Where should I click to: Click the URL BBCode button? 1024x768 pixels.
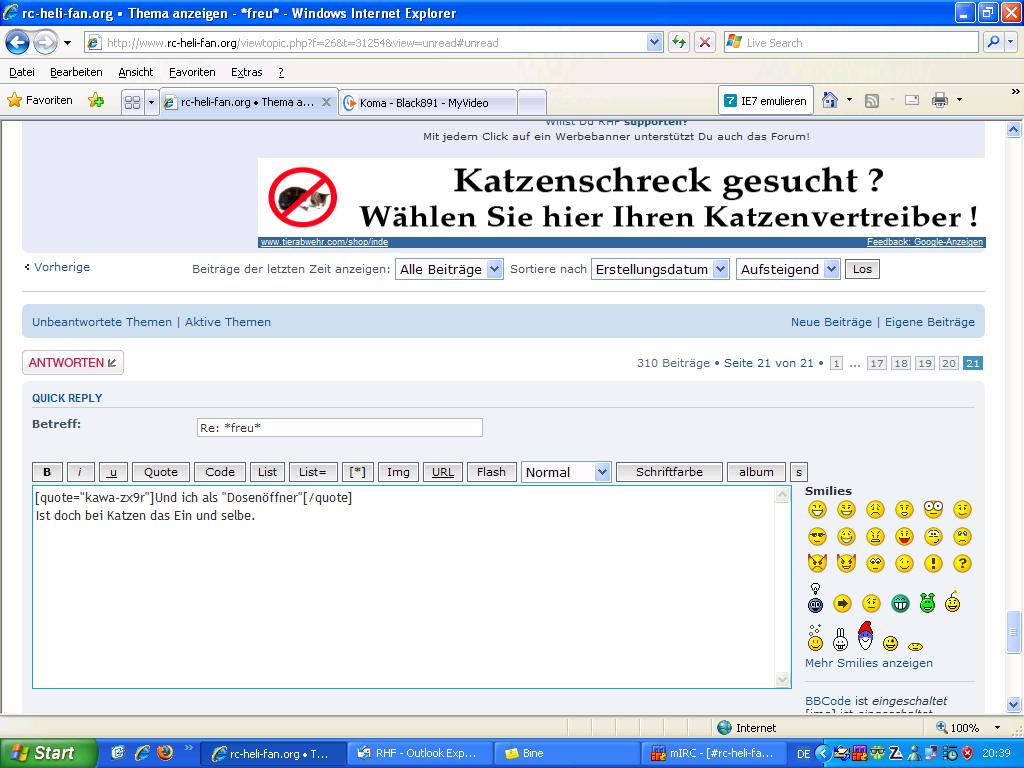pyautogui.click(x=443, y=472)
